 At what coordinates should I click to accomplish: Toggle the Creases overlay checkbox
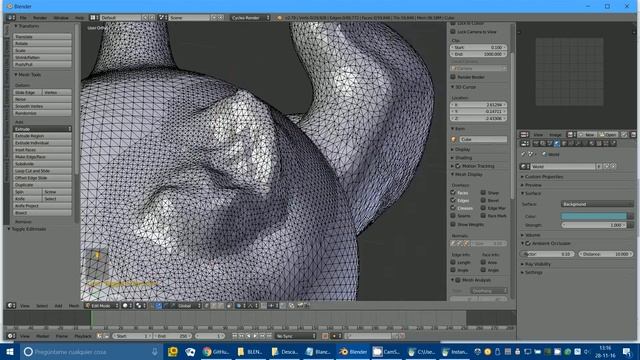click(453, 208)
